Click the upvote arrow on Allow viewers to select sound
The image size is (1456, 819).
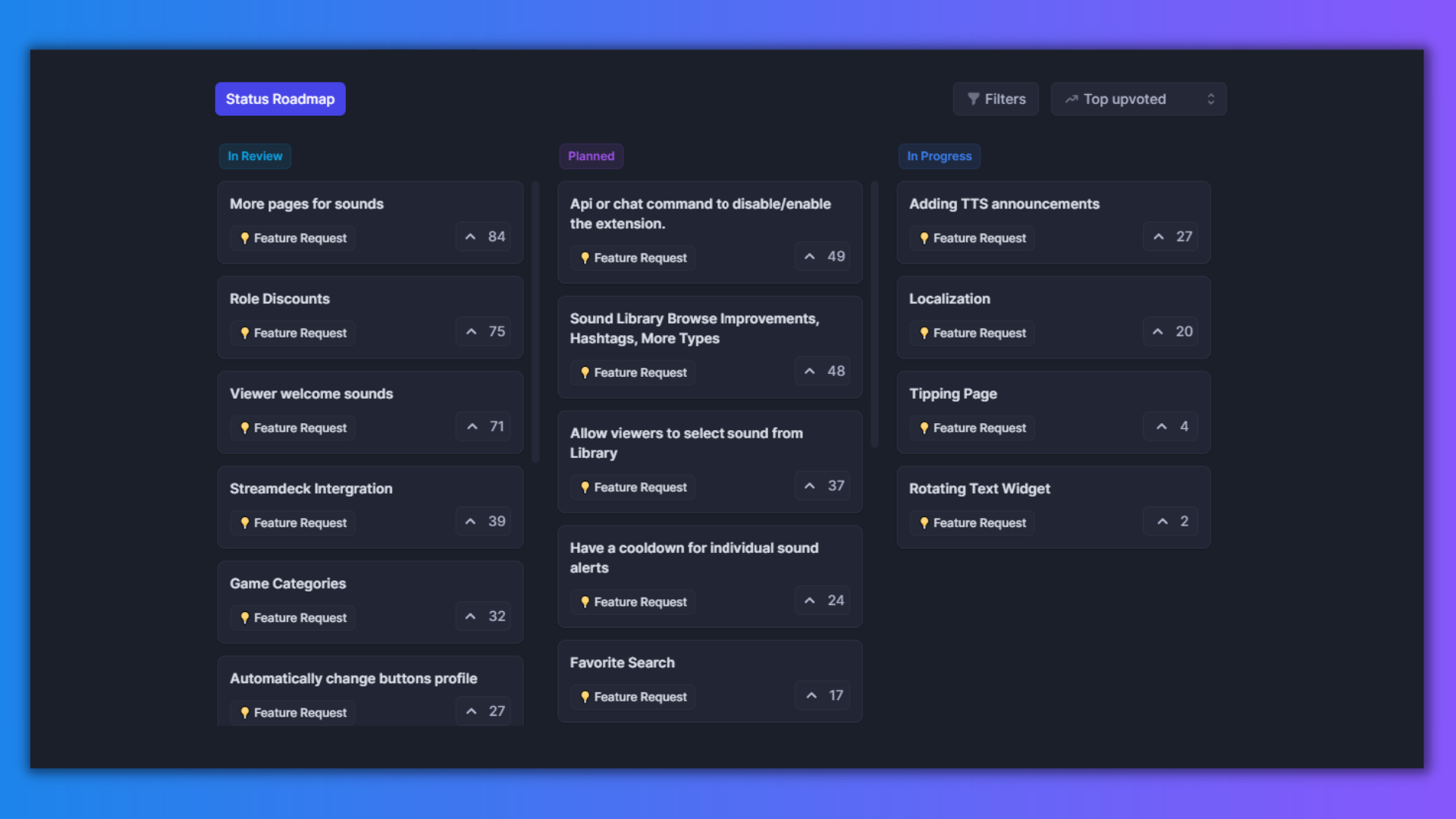click(810, 486)
